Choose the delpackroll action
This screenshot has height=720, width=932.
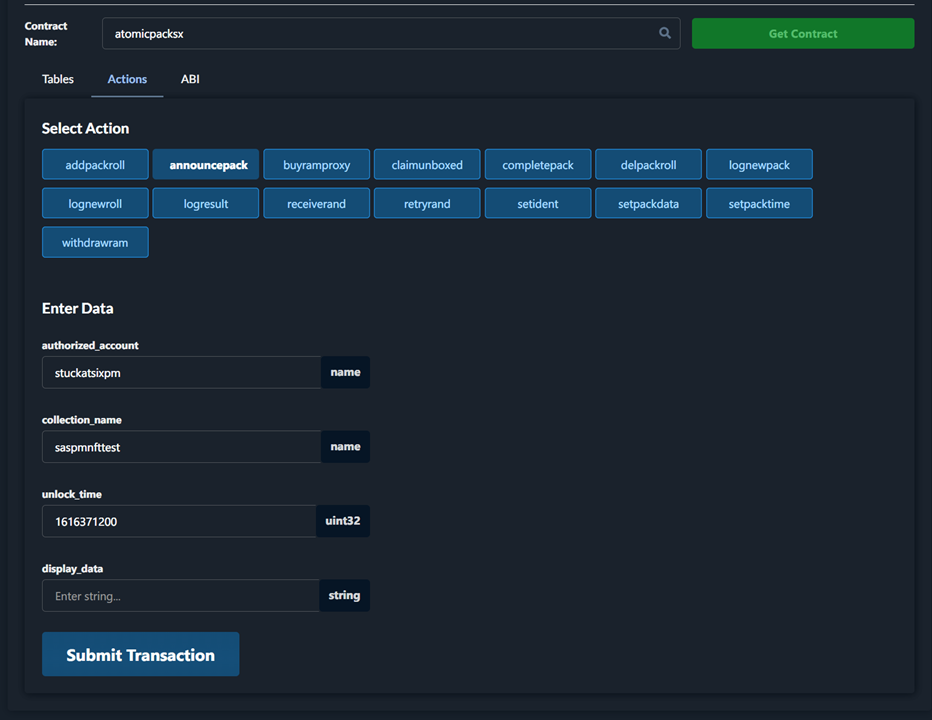pos(648,165)
